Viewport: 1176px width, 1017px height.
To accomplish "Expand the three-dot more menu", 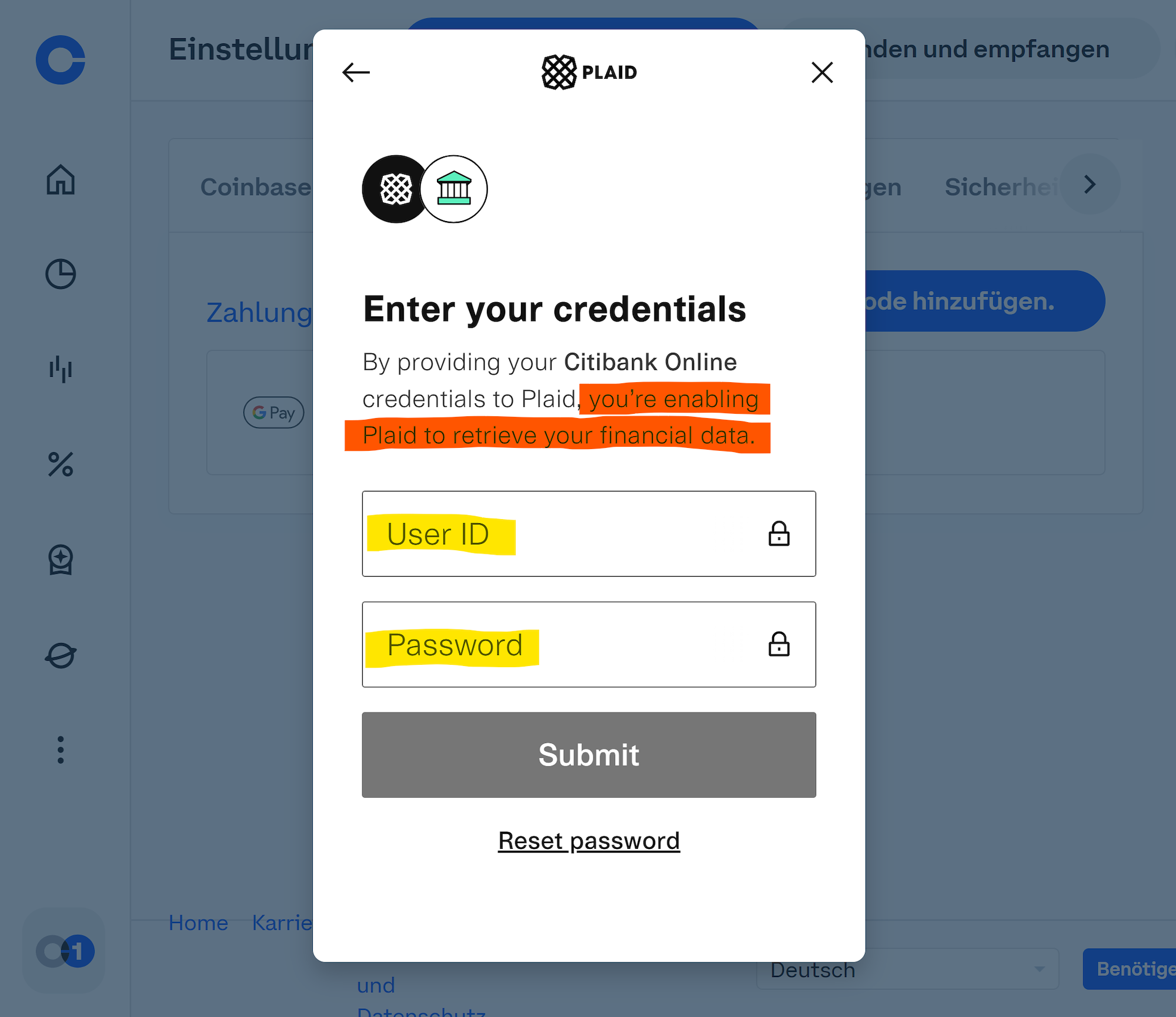I will pyautogui.click(x=61, y=750).
